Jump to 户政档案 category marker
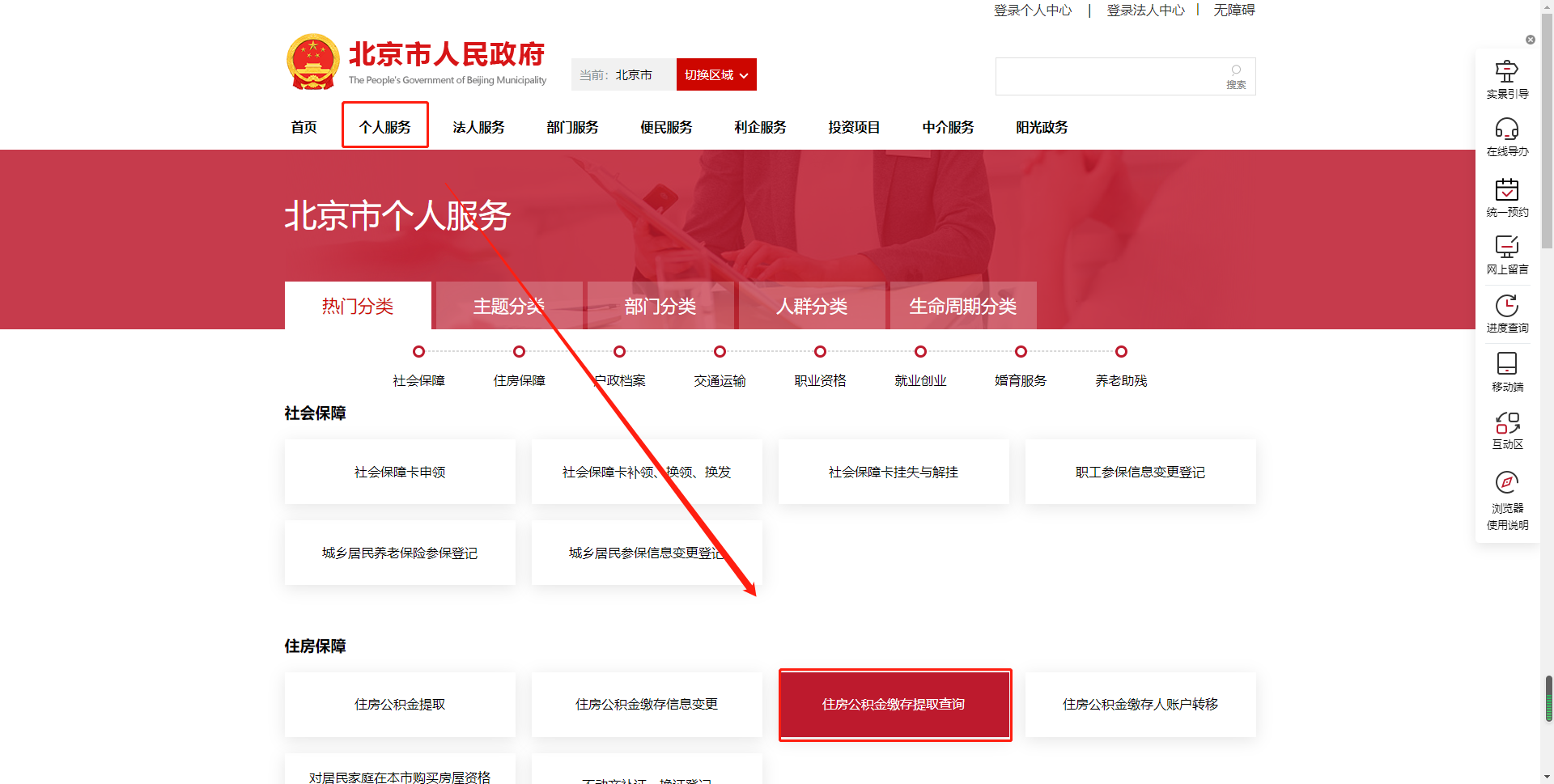The height and width of the screenshot is (784, 1554). [x=619, y=351]
